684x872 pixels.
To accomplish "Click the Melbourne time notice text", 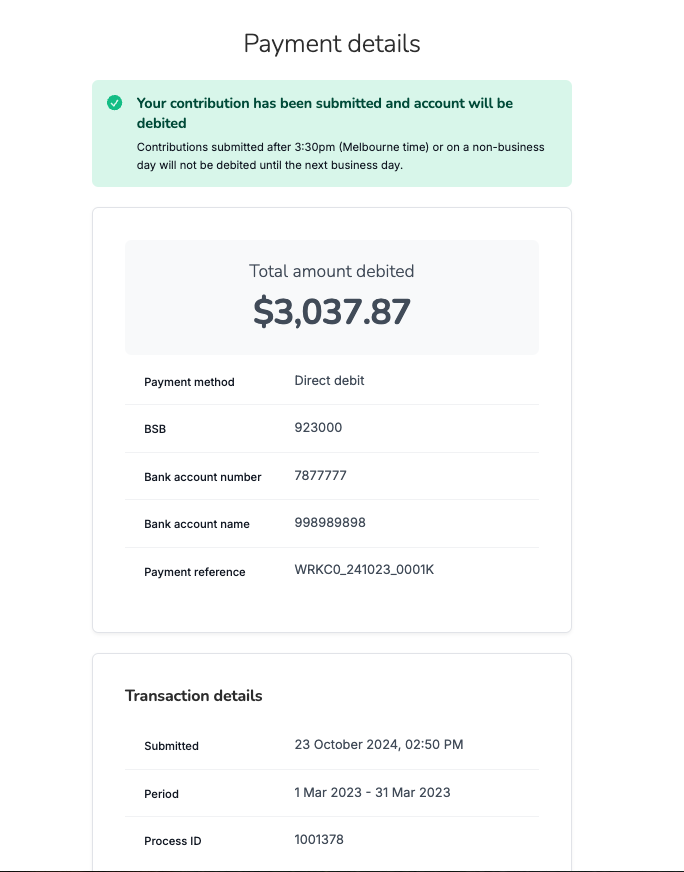I will pos(340,156).
